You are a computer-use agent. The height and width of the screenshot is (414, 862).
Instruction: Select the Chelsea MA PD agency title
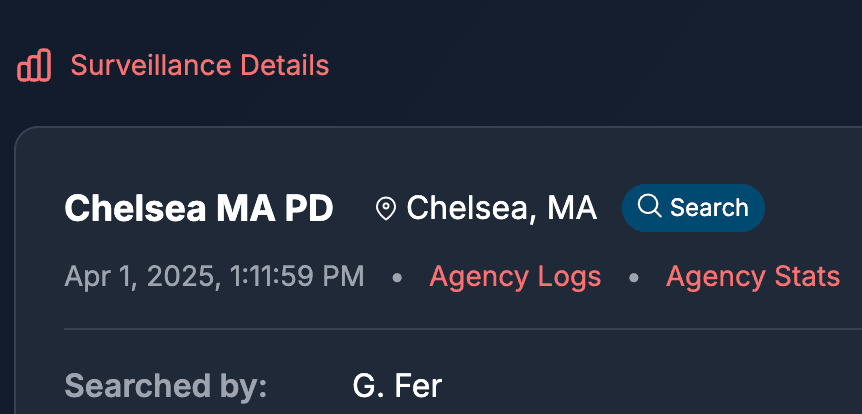(199, 208)
